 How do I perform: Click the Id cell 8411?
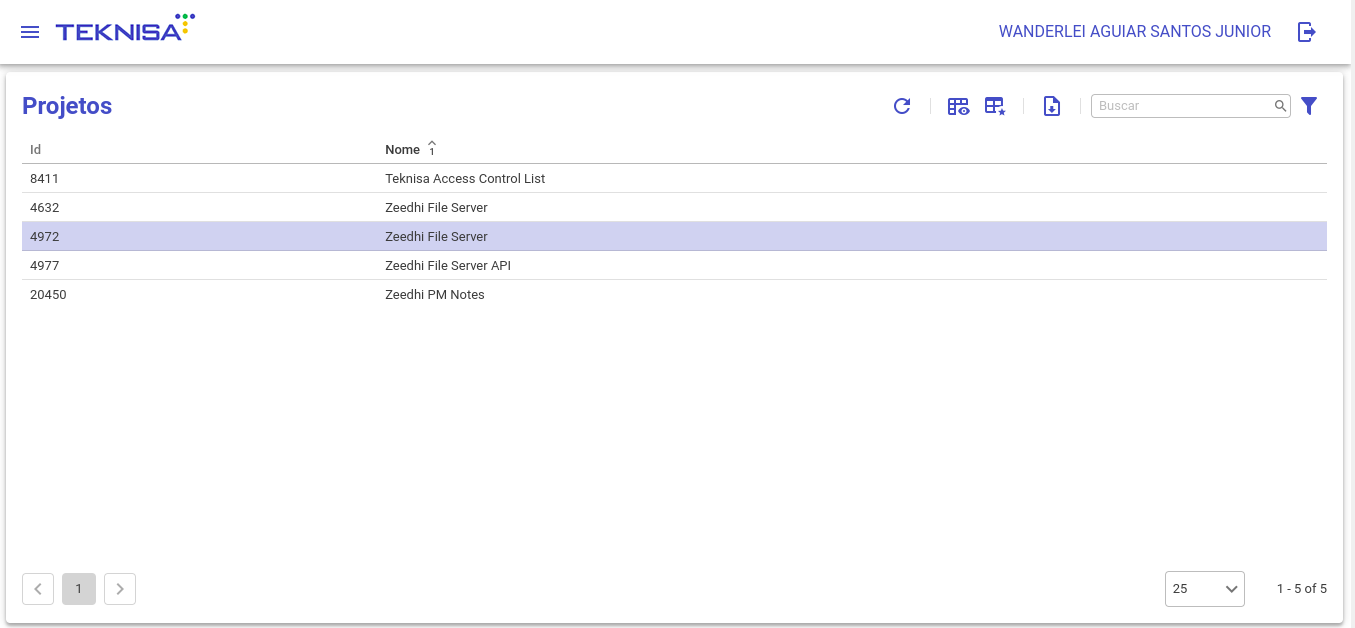pos(44,179)
